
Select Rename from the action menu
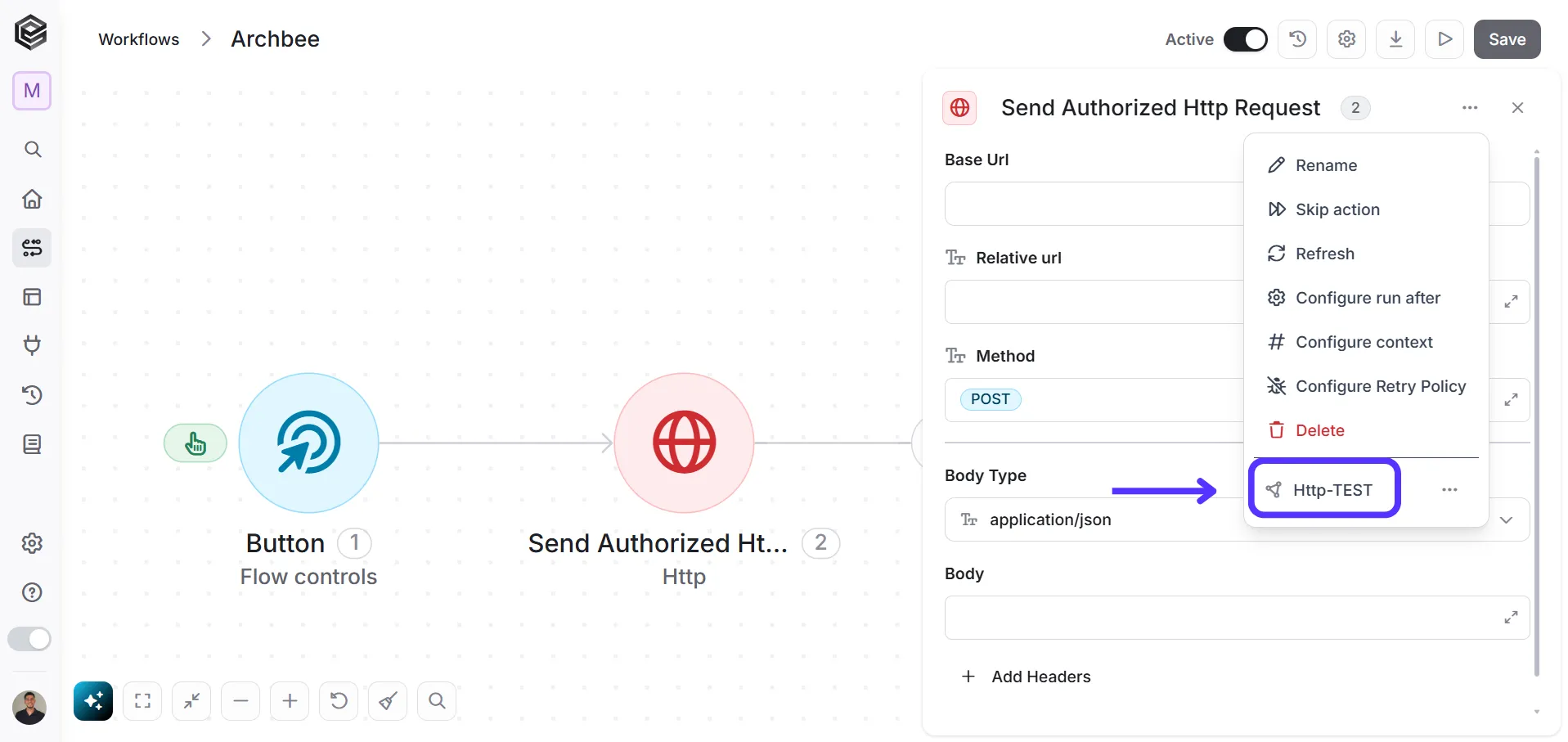(x=1366, y=165)
